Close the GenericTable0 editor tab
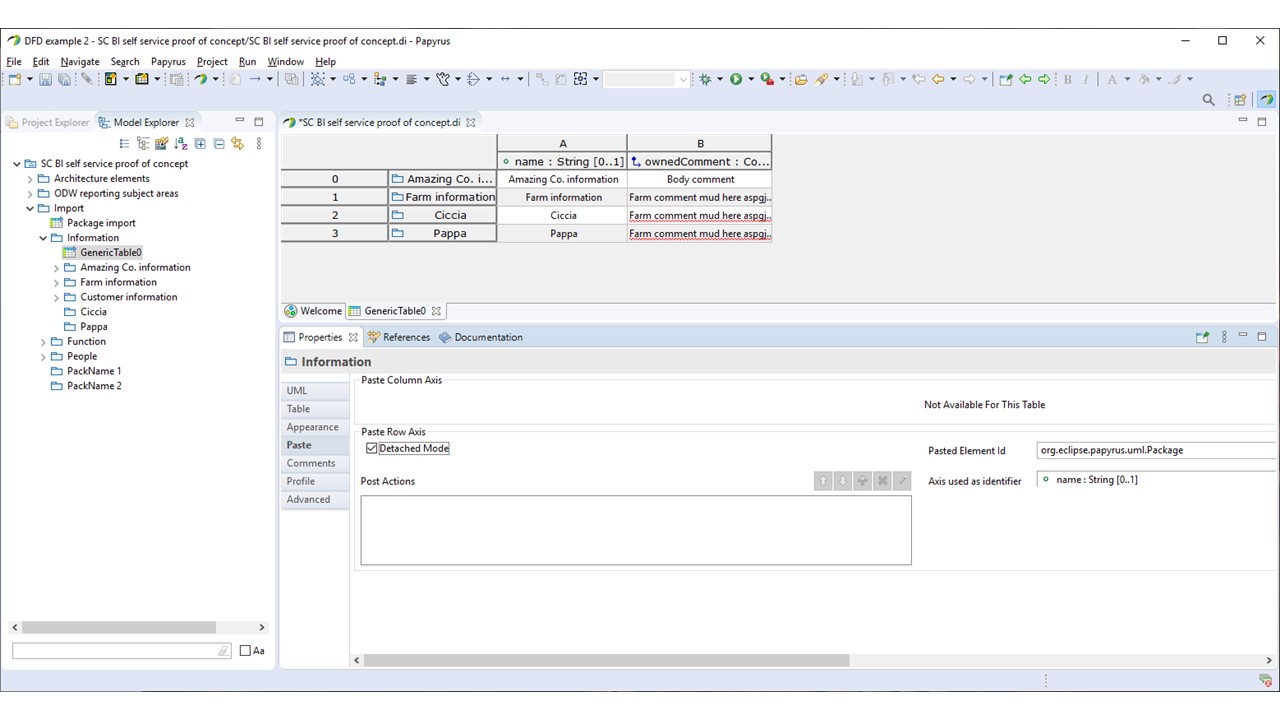This screenshot has height=720, width=1280. click(436, 311)
